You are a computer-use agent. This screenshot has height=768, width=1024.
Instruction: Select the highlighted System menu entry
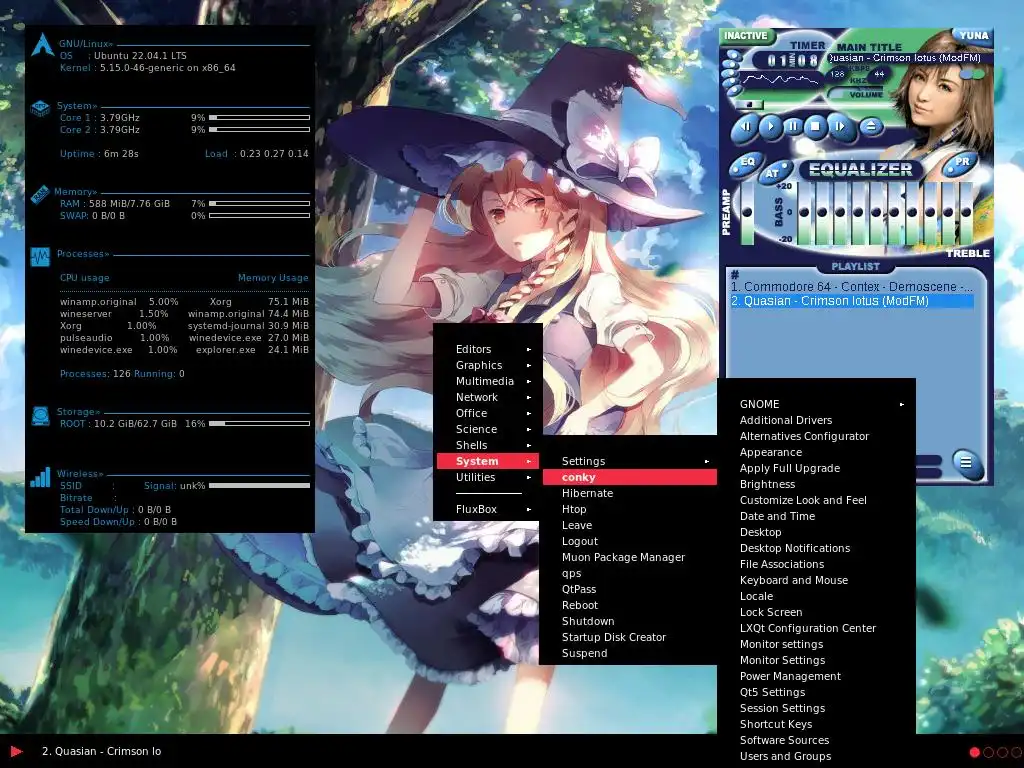[488, 461]
